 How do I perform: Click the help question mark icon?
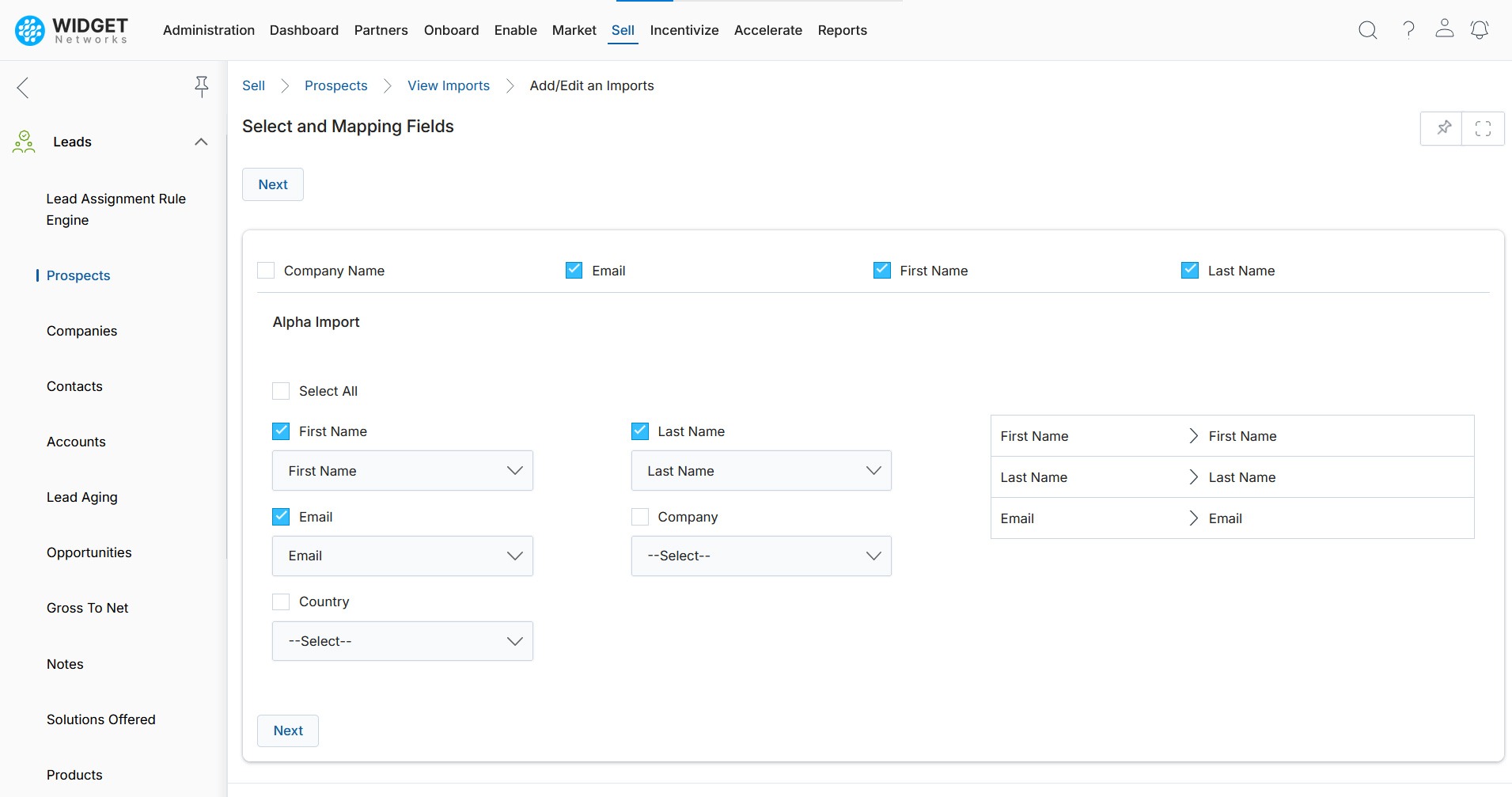pos(1408,30)
